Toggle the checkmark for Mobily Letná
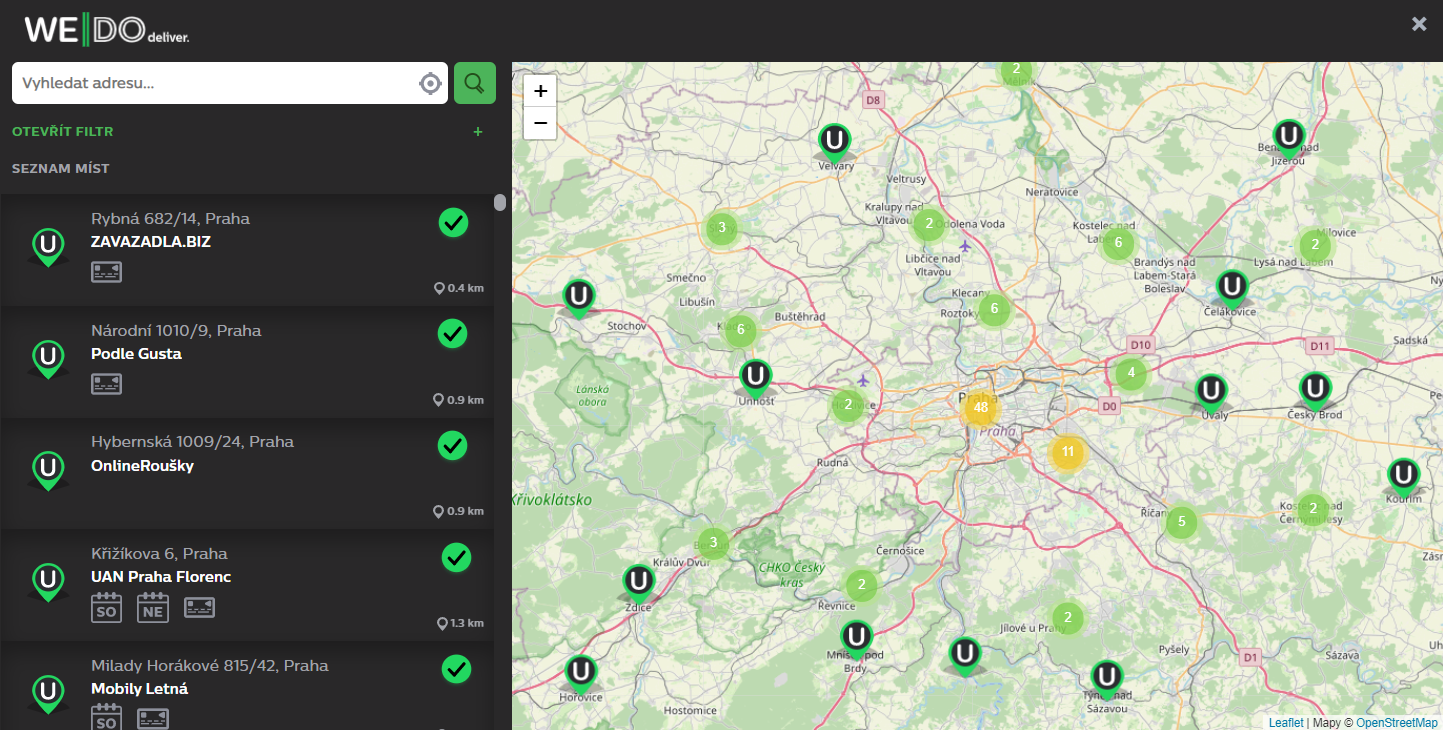 (456, 669)
